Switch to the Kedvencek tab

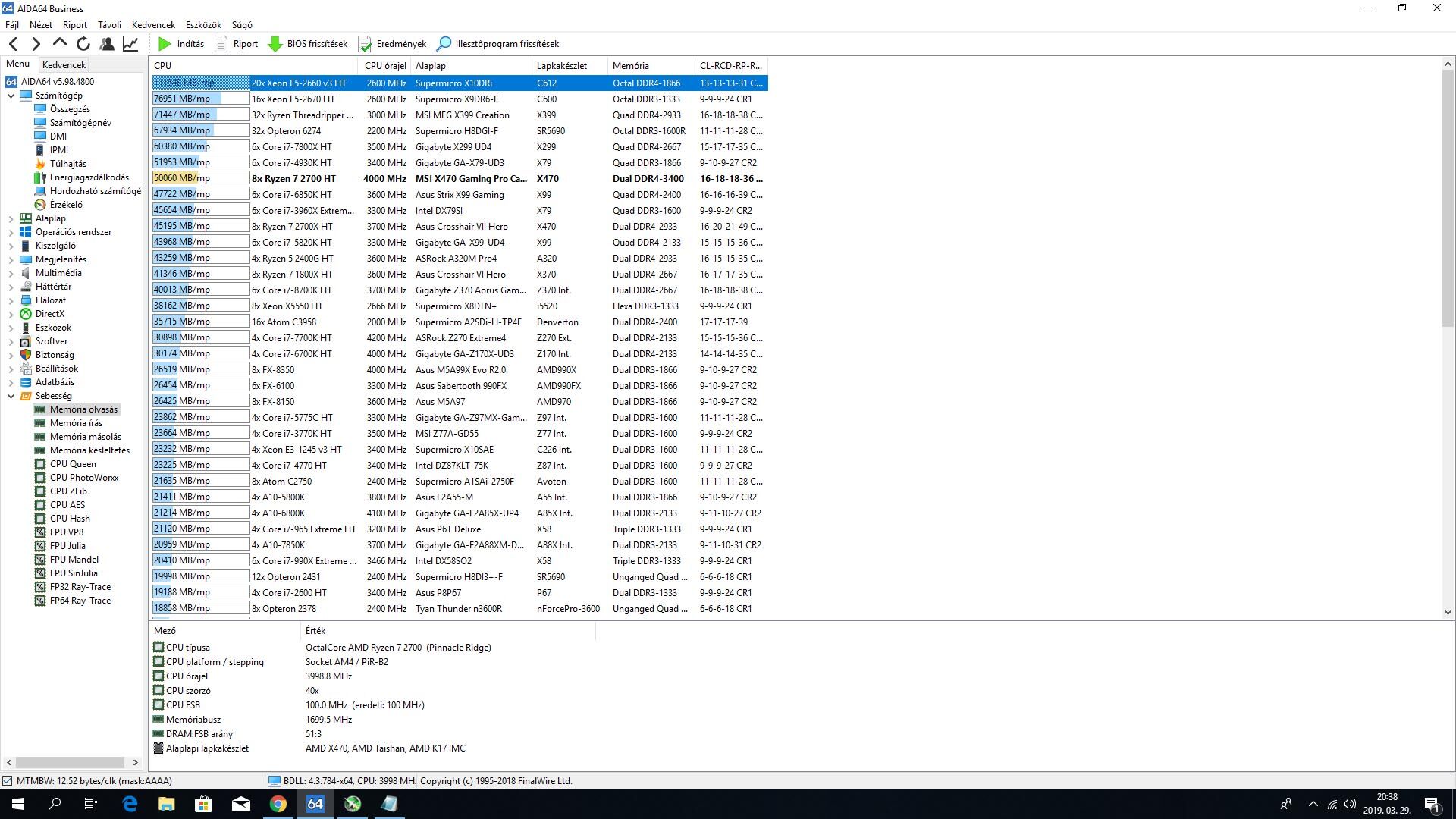tap(64, 65)
